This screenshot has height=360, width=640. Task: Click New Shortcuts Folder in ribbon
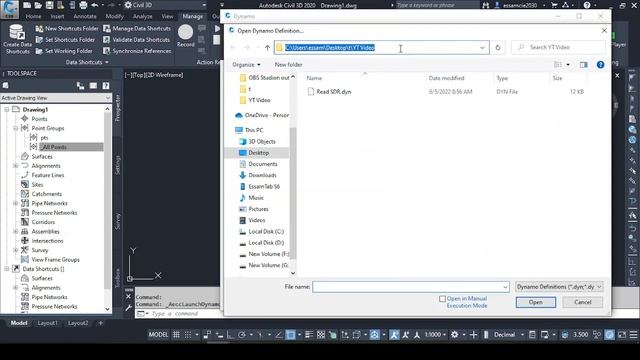(x=67, y=29)
